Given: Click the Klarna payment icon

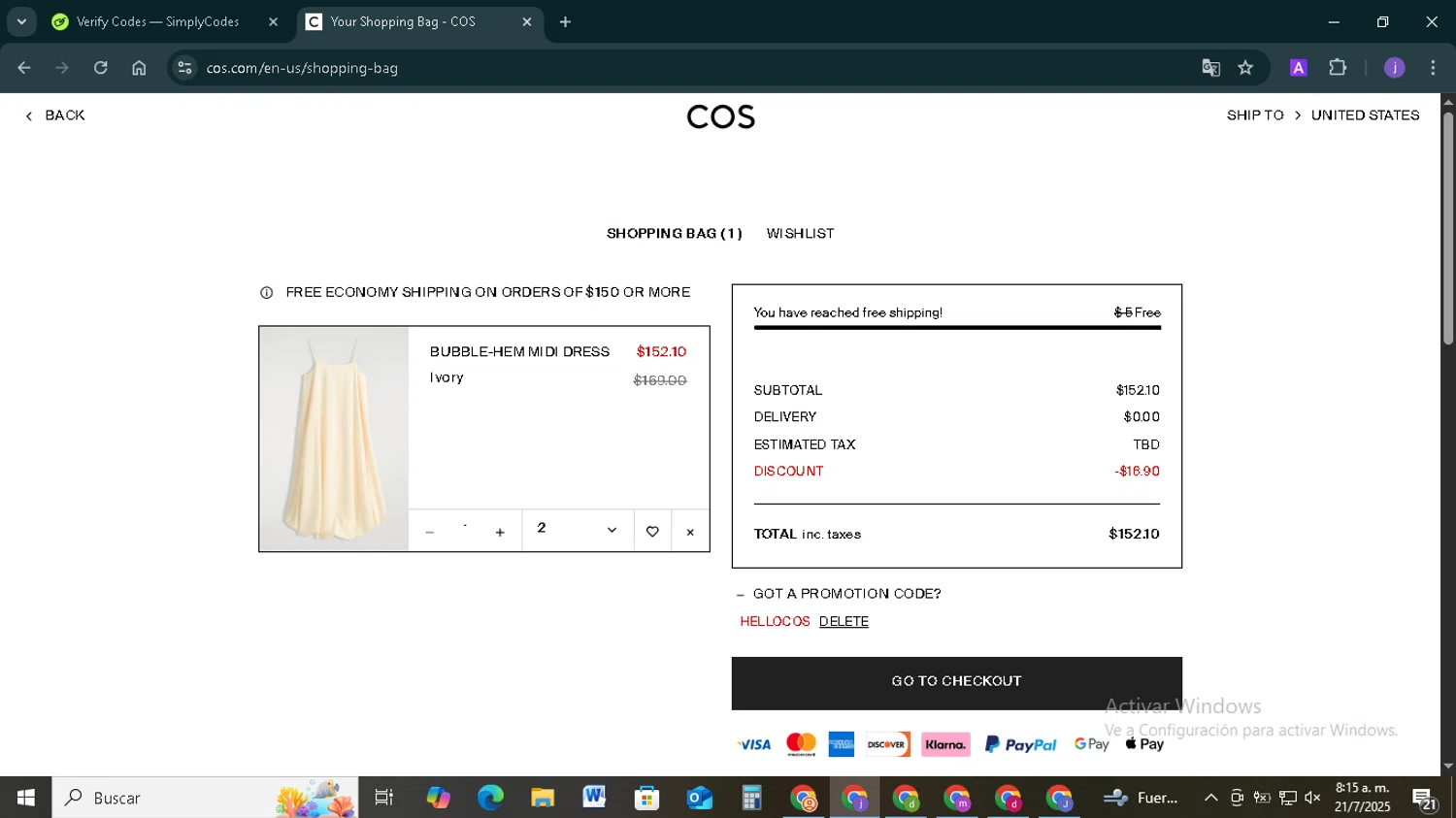Looking at the screenshot, I should (x=945, y=744).
